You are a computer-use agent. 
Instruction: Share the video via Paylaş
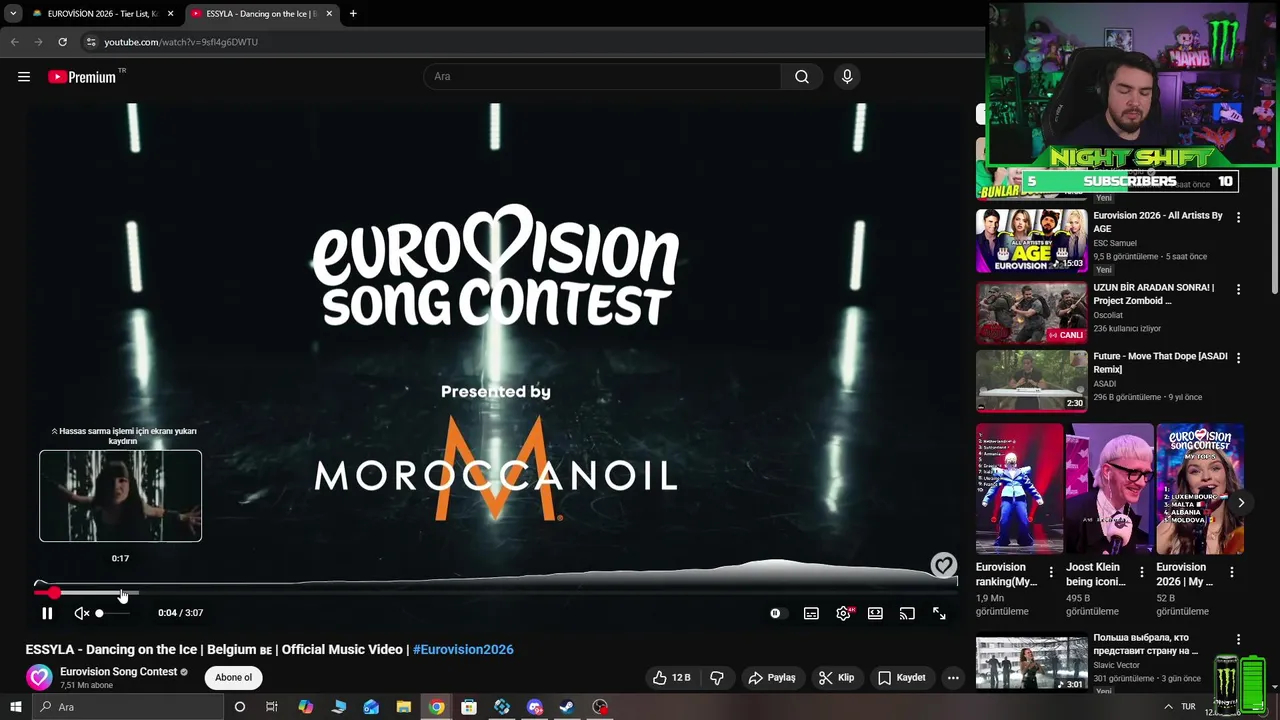[772, 678]
